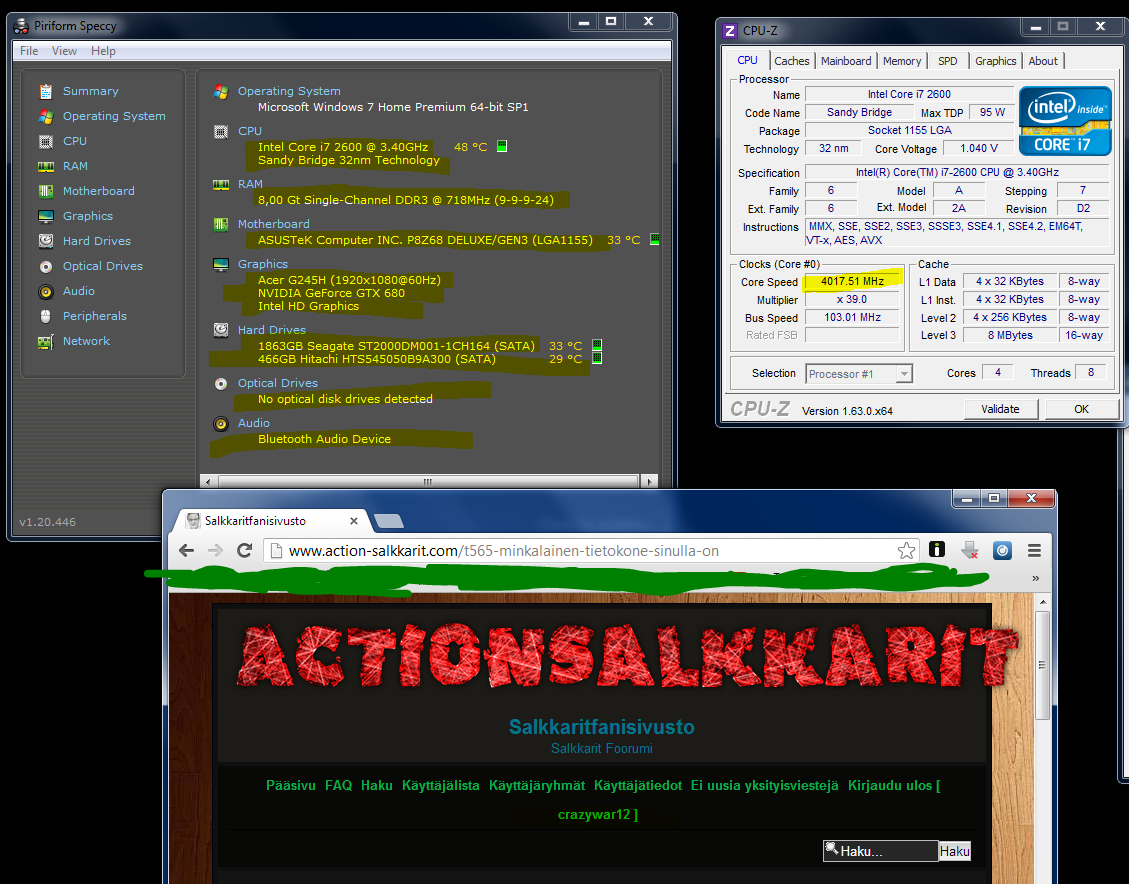Click the Summary icon in Speccy sidebar
Viewport: 1129px width, 884px height.
pos(46,91)
